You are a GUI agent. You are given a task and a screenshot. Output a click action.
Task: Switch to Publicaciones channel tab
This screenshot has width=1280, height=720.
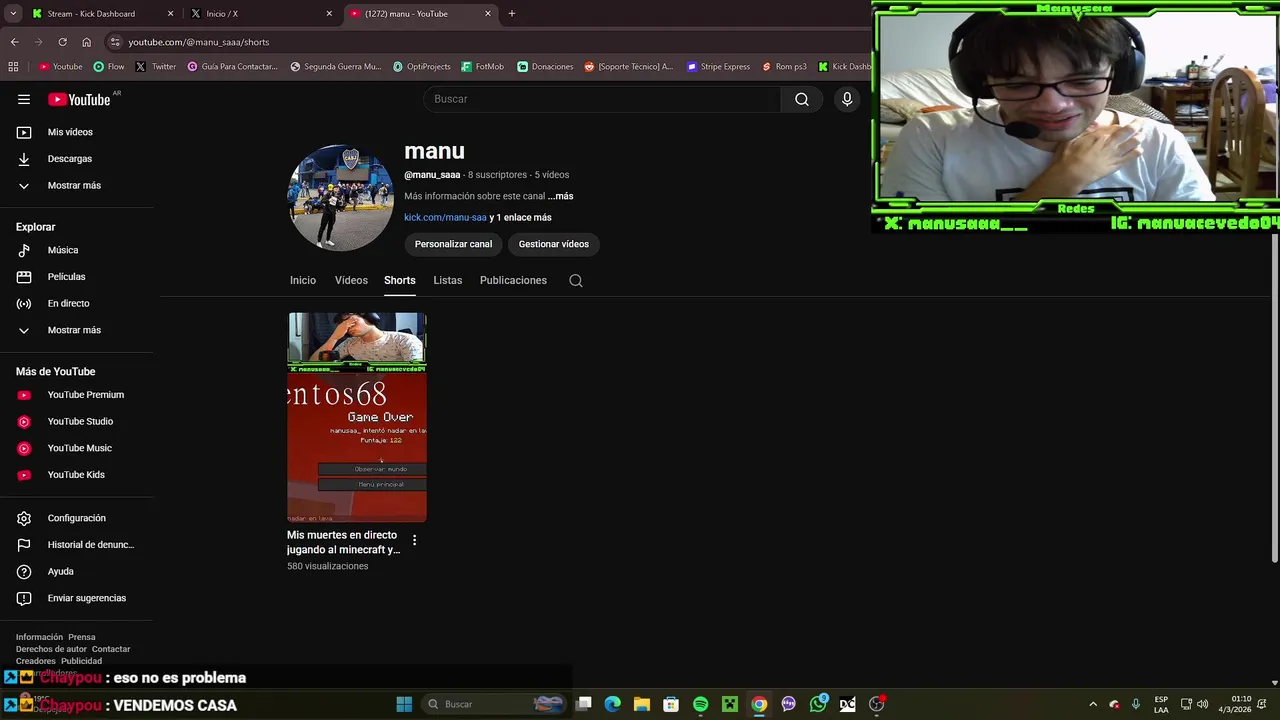pyautogui.click(x=513, y=280)
